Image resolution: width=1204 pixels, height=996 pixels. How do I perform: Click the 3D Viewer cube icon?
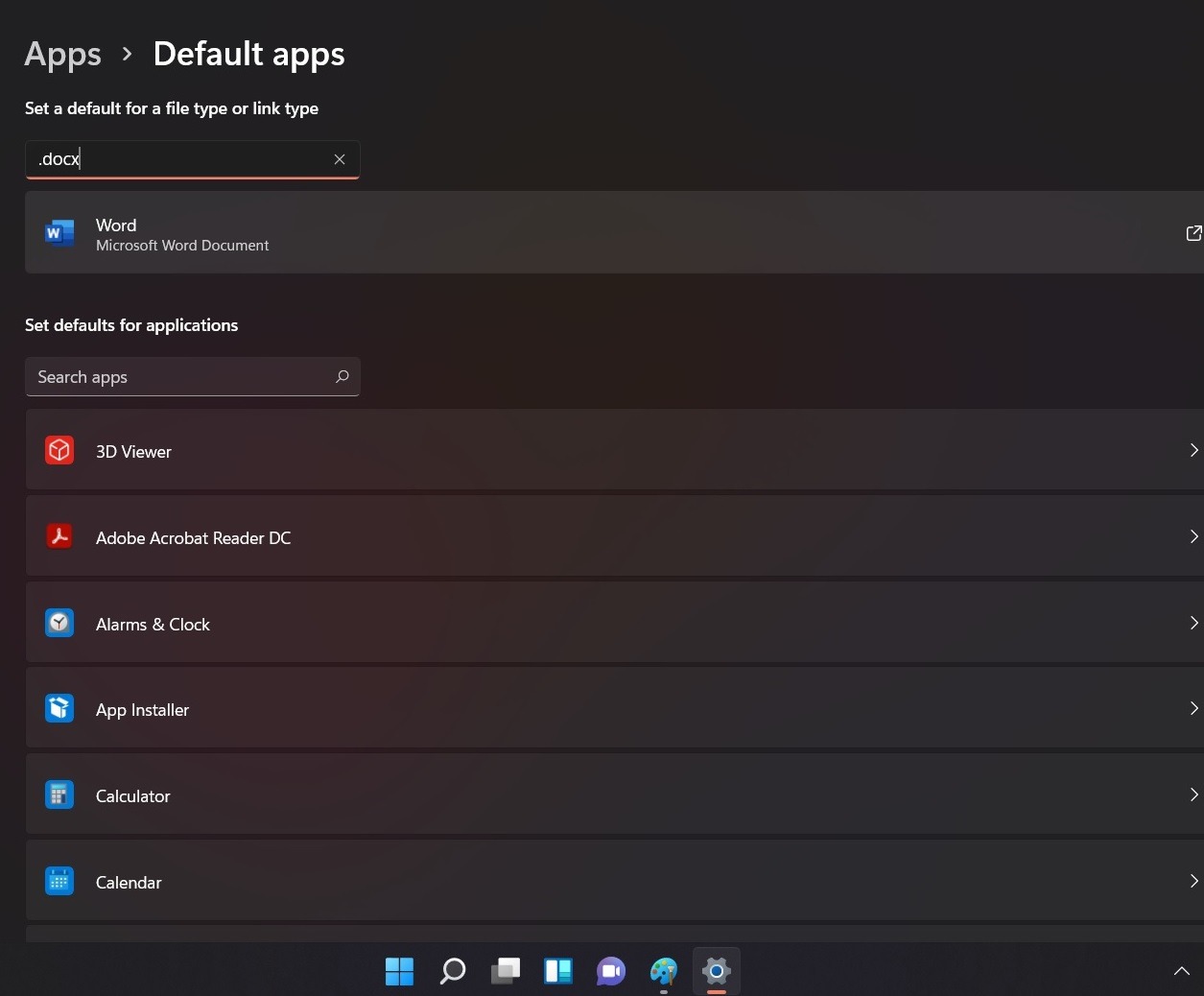click(x=59, y=450)
